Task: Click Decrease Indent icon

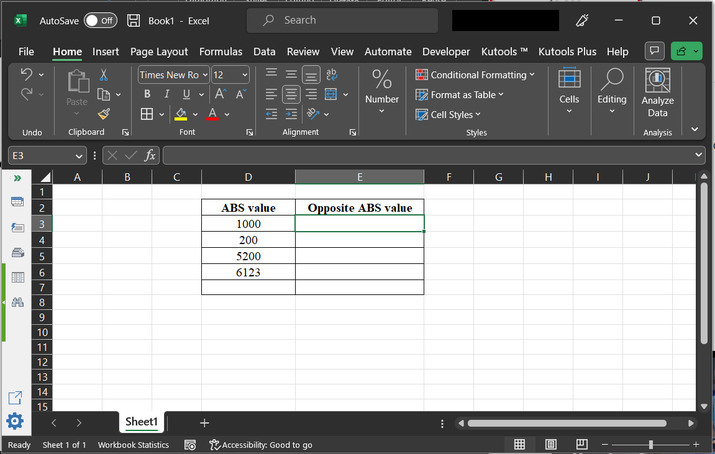Action: pos(271,114)
